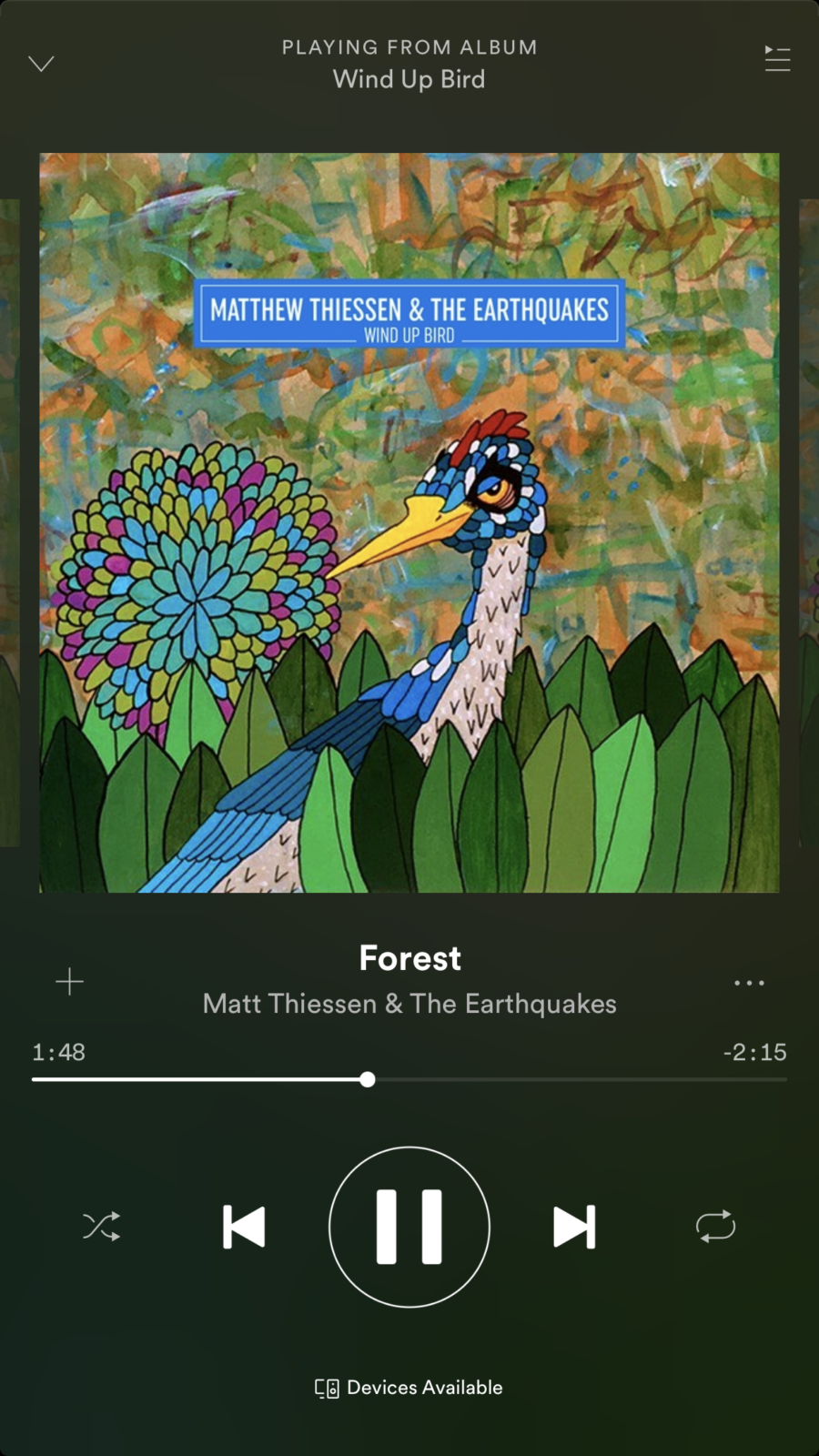Click the playback progress slider knob
This screenshot has height=1456, width=819.
[368, 1079]
